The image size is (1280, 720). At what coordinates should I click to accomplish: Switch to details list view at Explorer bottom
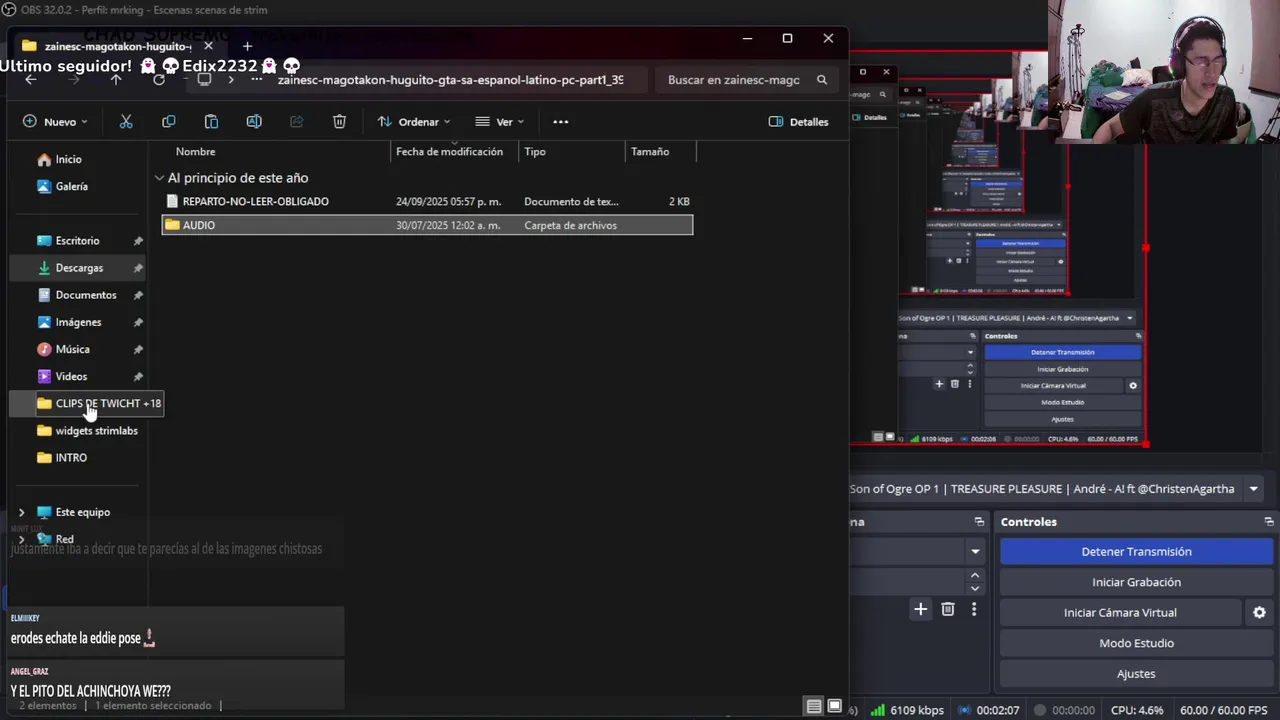click(814, 706)
